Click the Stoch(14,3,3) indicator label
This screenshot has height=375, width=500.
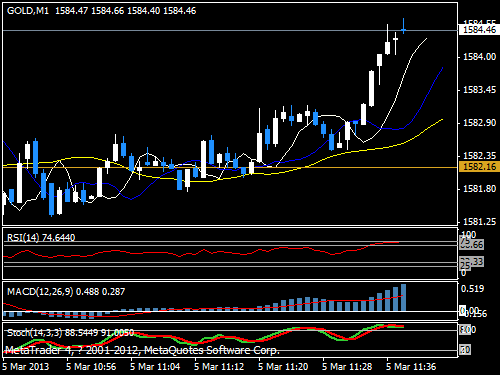[70, 333]
